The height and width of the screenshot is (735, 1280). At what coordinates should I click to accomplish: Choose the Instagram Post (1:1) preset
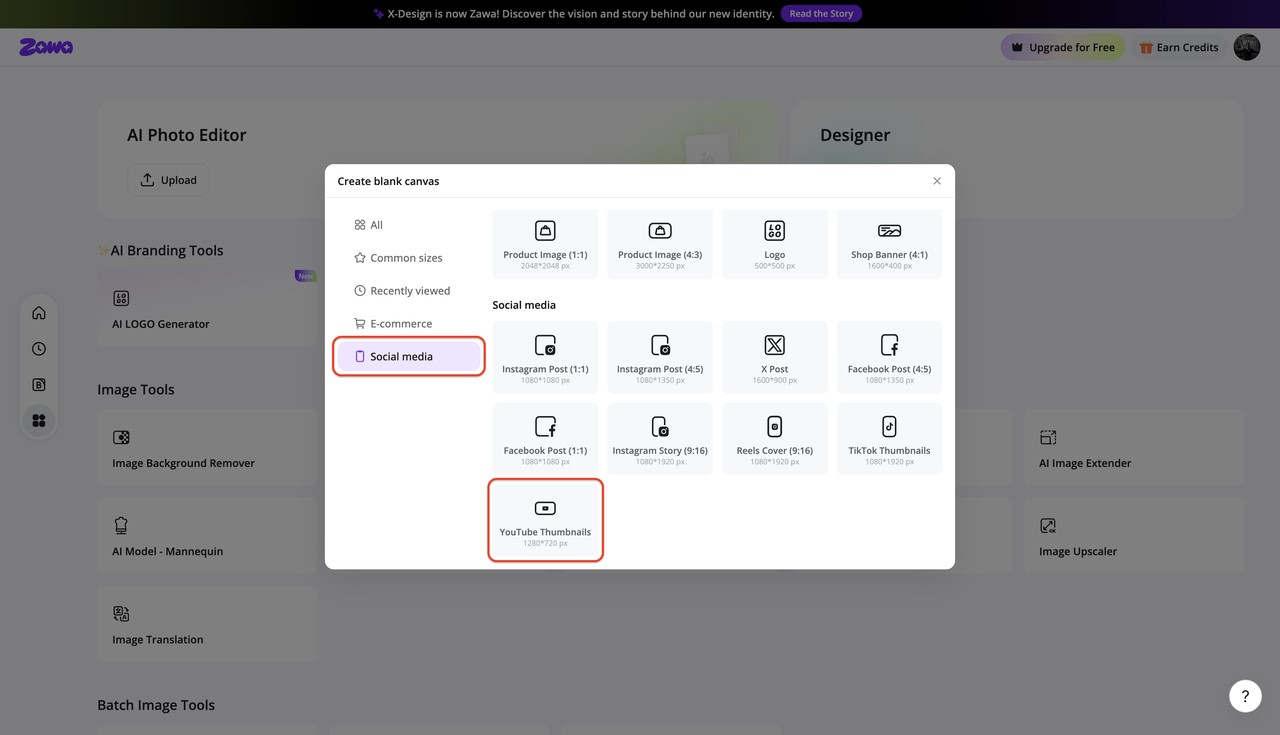(545, 357)
